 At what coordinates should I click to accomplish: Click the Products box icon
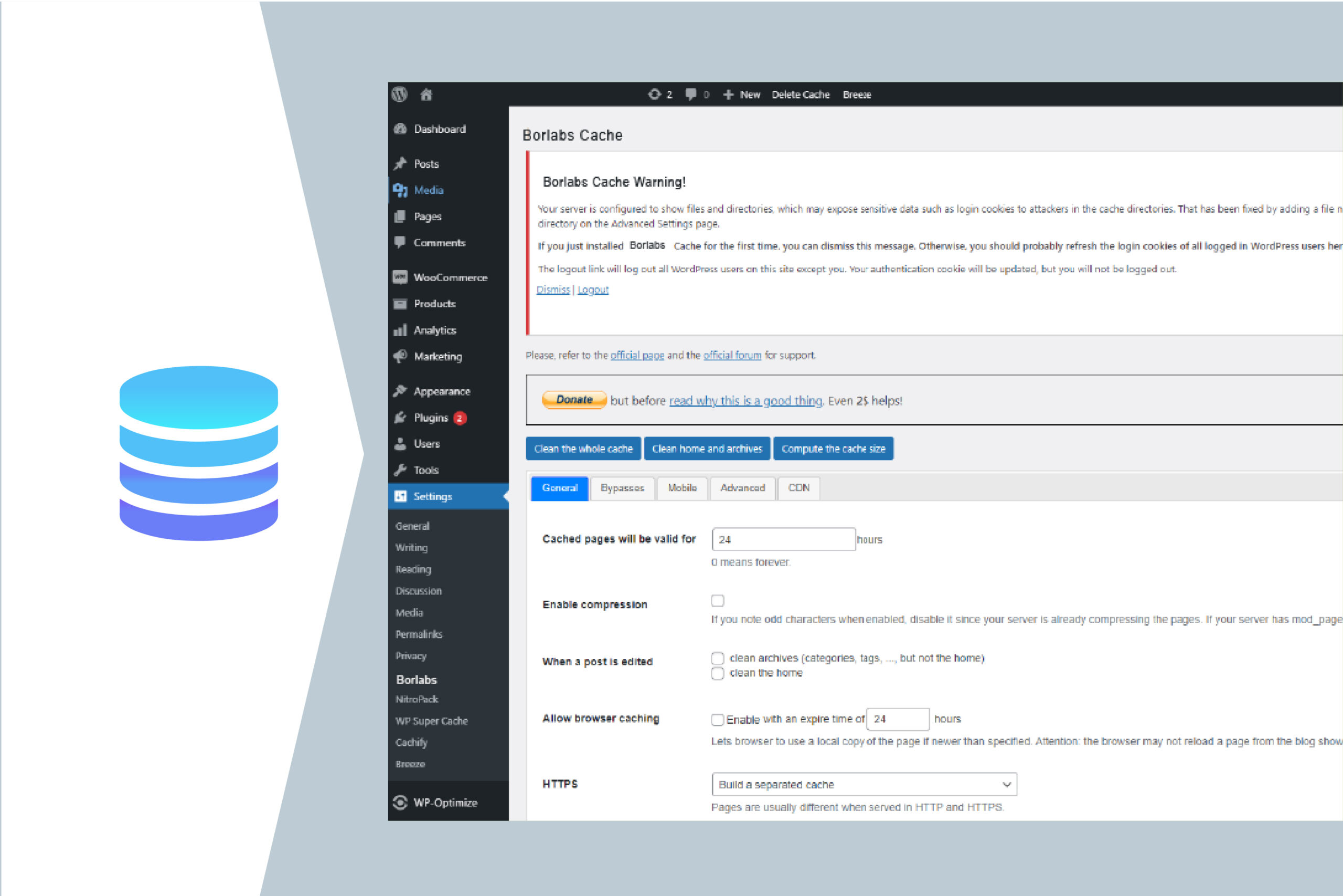[400, 304]
